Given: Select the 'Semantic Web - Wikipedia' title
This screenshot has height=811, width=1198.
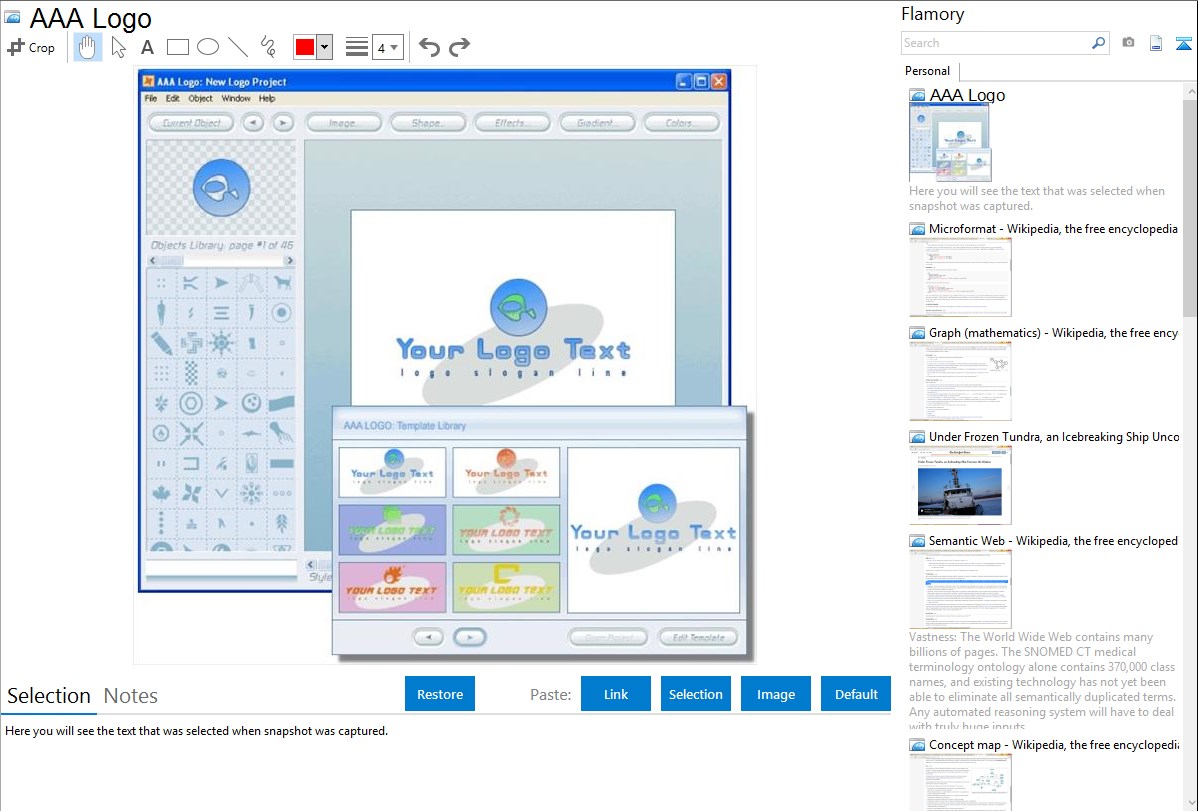Looking at the screenshot, I should click(x=1054, y=541).
